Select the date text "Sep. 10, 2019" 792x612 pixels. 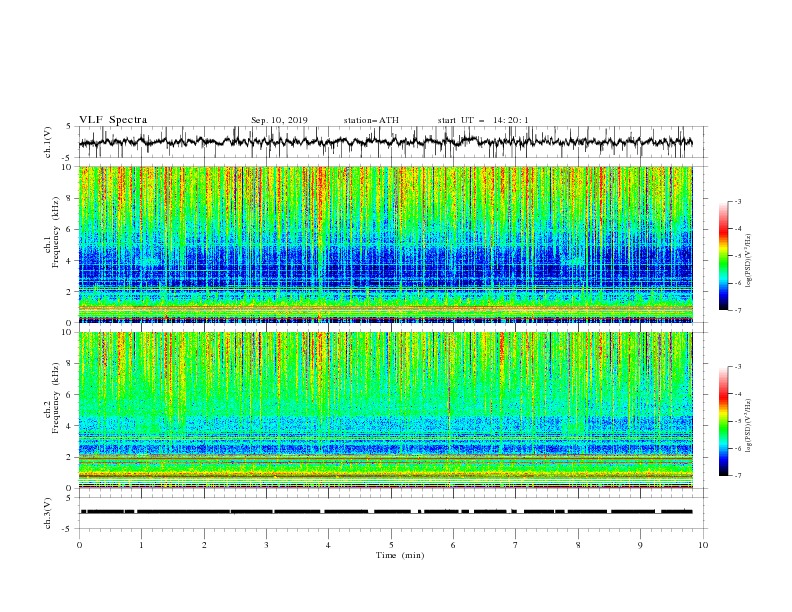(x=279, y=120)
